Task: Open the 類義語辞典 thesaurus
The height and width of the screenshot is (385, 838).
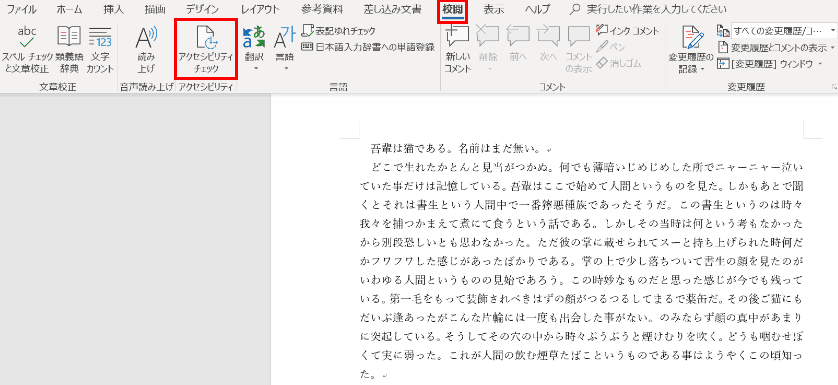Action: pyautogui.click(x=68, y=49)
